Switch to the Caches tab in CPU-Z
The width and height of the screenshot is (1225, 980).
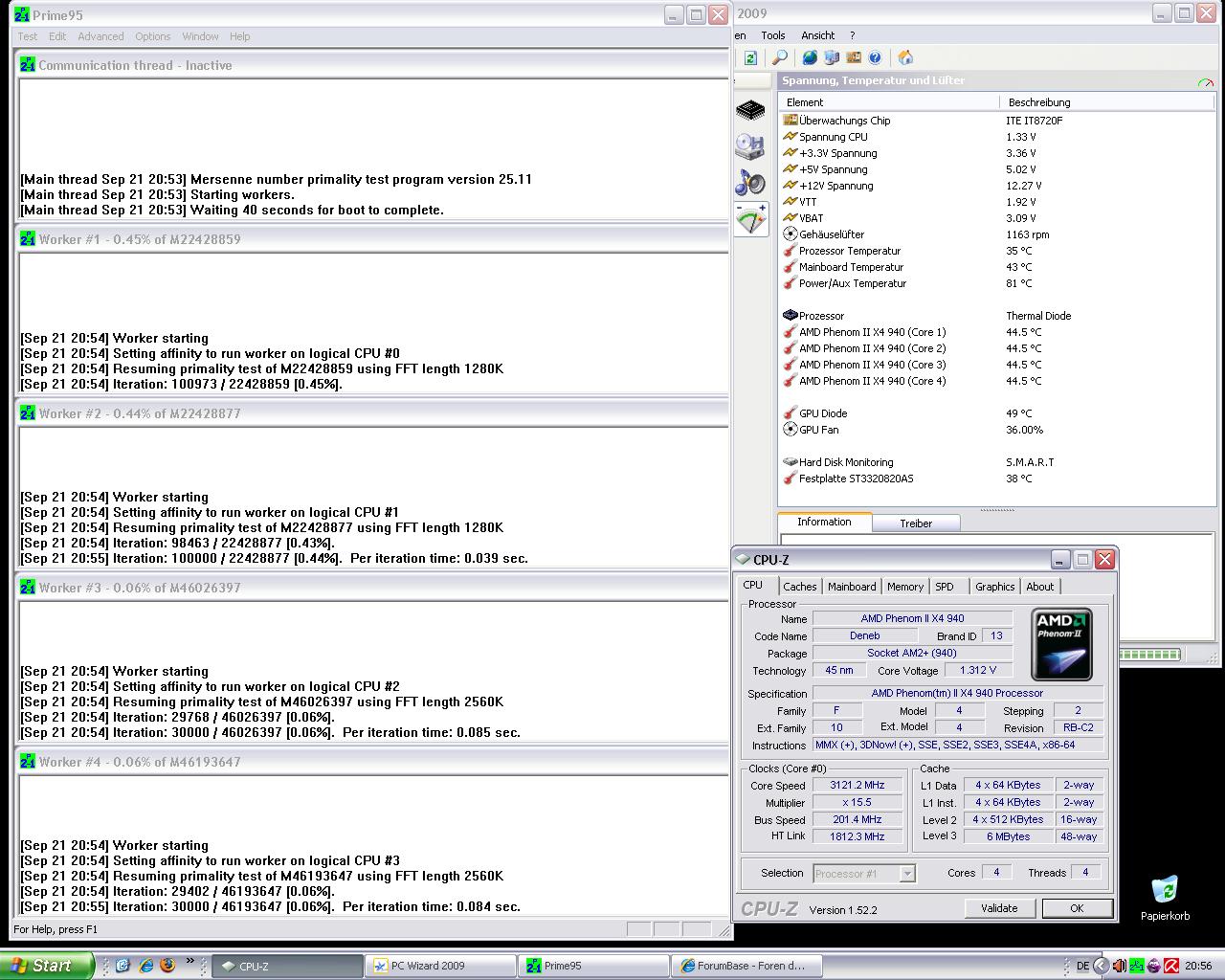799,587
